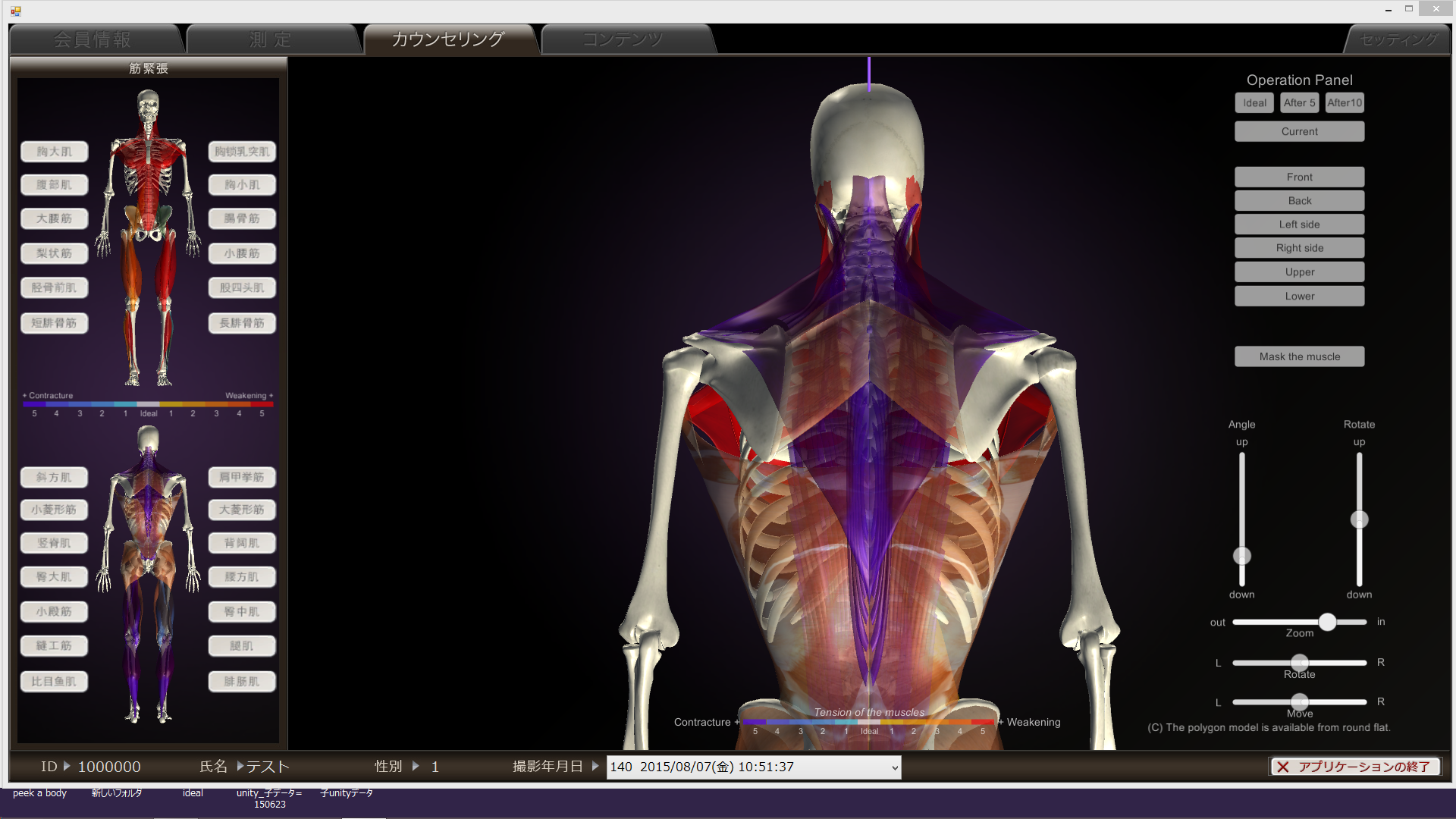Select the 股四头肌 muscle button
1456x819 pixels.
click(x=242, y=287)
